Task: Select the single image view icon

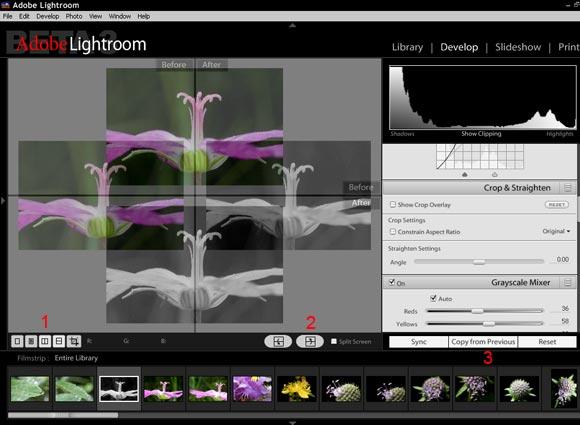Action: pos(17,341)
